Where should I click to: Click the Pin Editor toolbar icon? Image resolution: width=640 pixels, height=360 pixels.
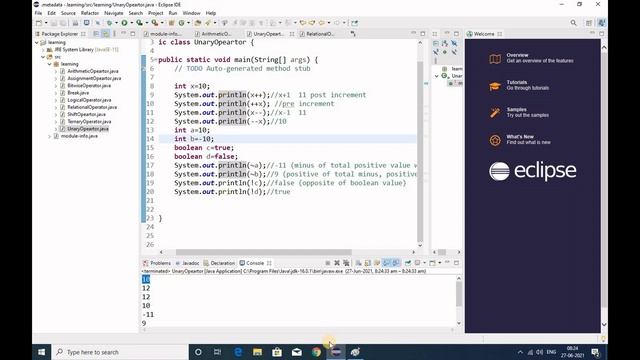click(354, 23)
